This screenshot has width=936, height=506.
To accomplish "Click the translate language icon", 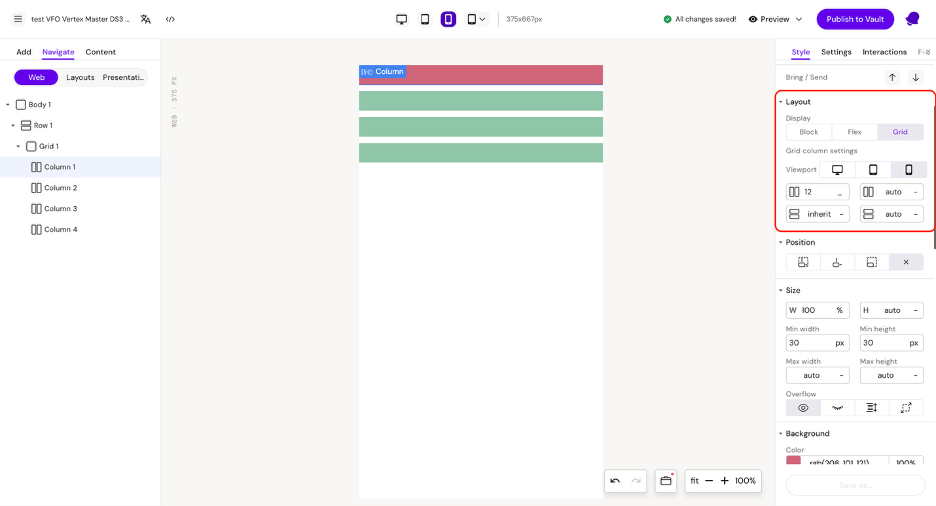I will tap(146, 19).
